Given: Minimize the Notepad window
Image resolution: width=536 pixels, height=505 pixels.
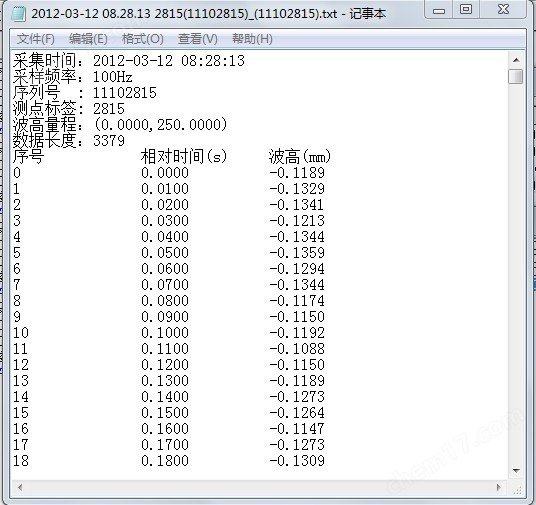Looking at the screenshot, I should tap(439, 10).
